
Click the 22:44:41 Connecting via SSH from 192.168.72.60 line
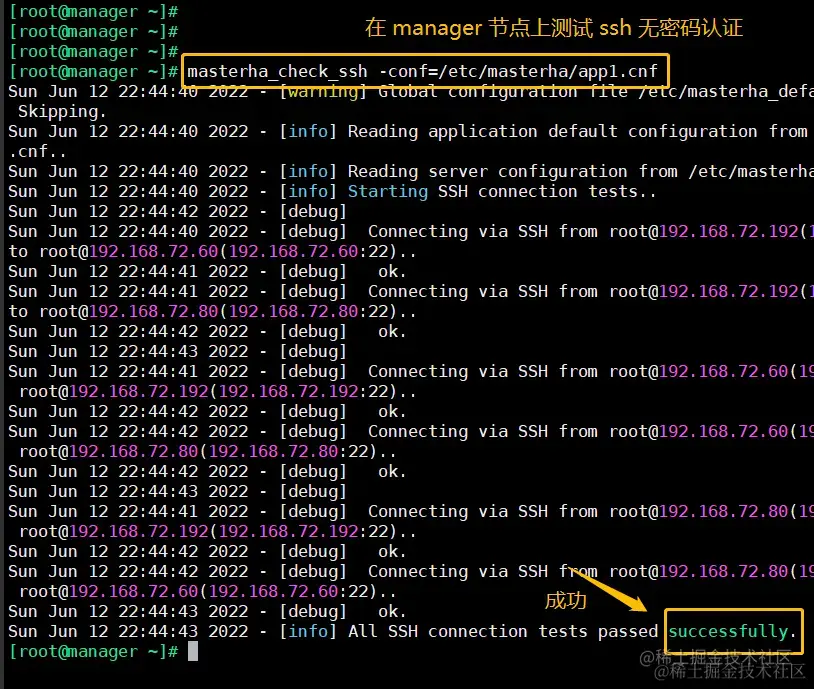point(411,371)
